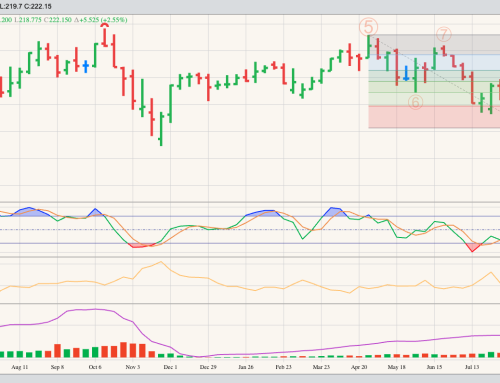This screenshot has height=383, width=500.
Task: Click the Jul 13 date label
Action: tap(472, 367)
